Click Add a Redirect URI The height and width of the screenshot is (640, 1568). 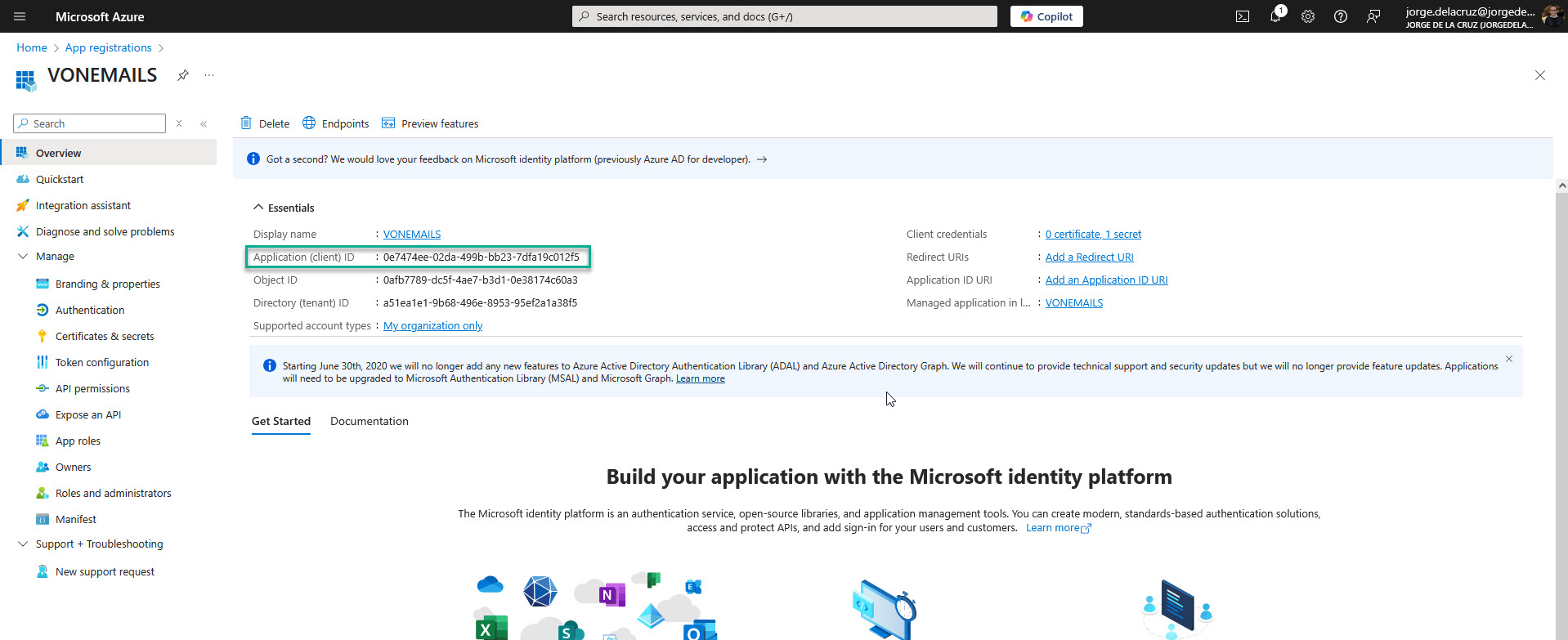tap(1089, 257)
